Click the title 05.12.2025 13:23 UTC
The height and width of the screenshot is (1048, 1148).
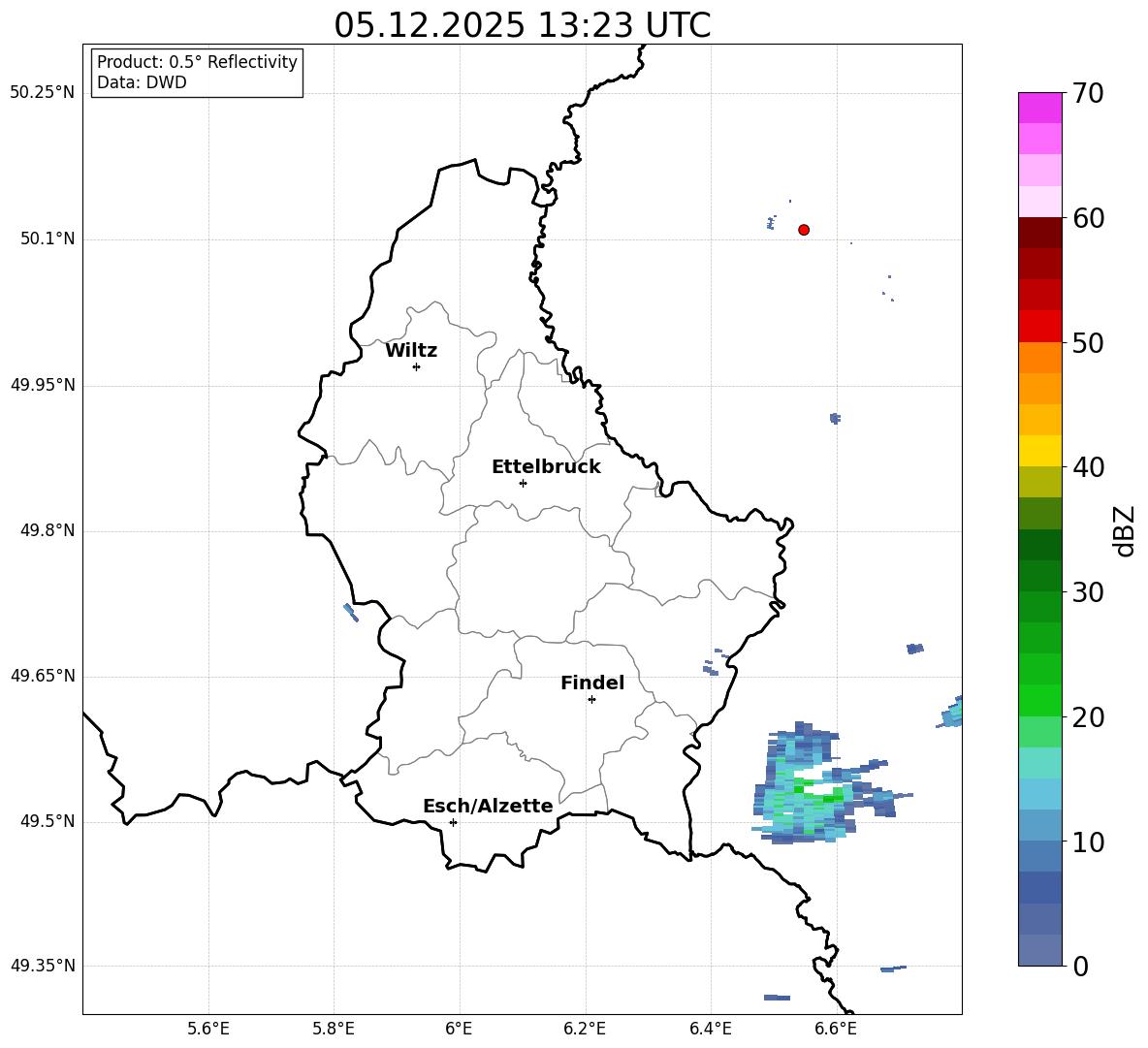click(x=522, y=25)
